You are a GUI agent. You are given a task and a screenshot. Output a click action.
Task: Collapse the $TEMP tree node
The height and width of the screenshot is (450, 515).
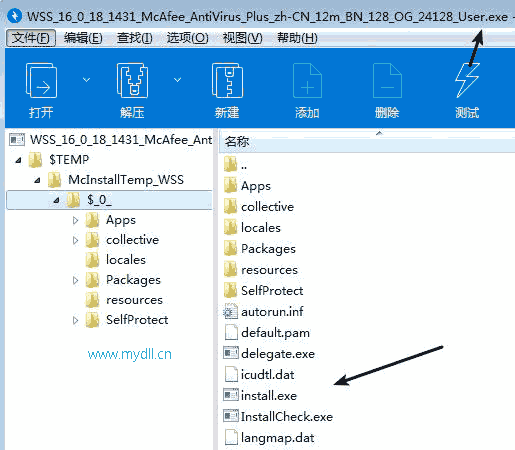coord(18,160)
